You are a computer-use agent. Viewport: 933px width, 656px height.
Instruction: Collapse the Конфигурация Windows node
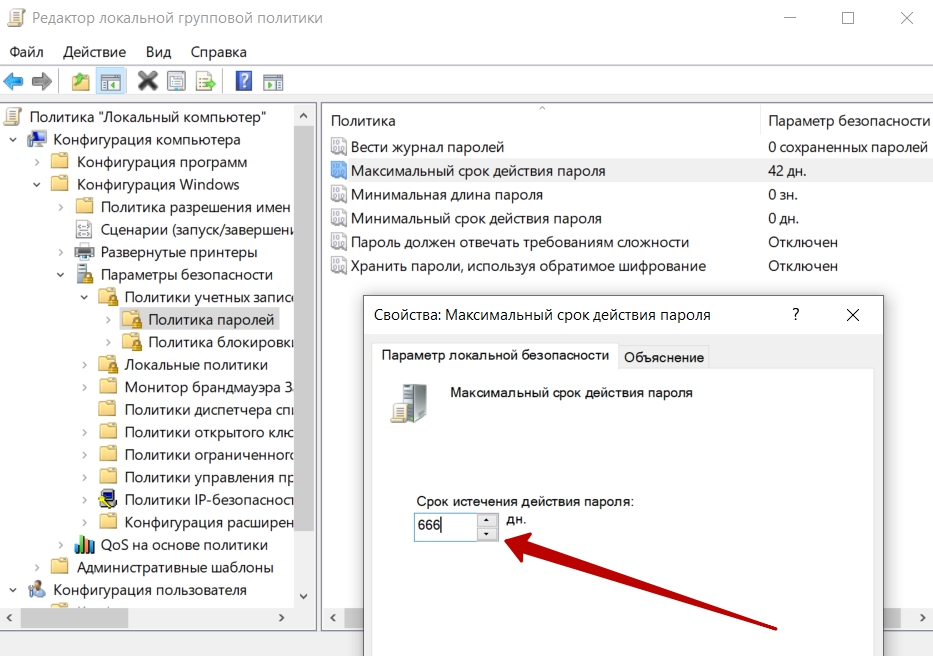coord(37,185)
